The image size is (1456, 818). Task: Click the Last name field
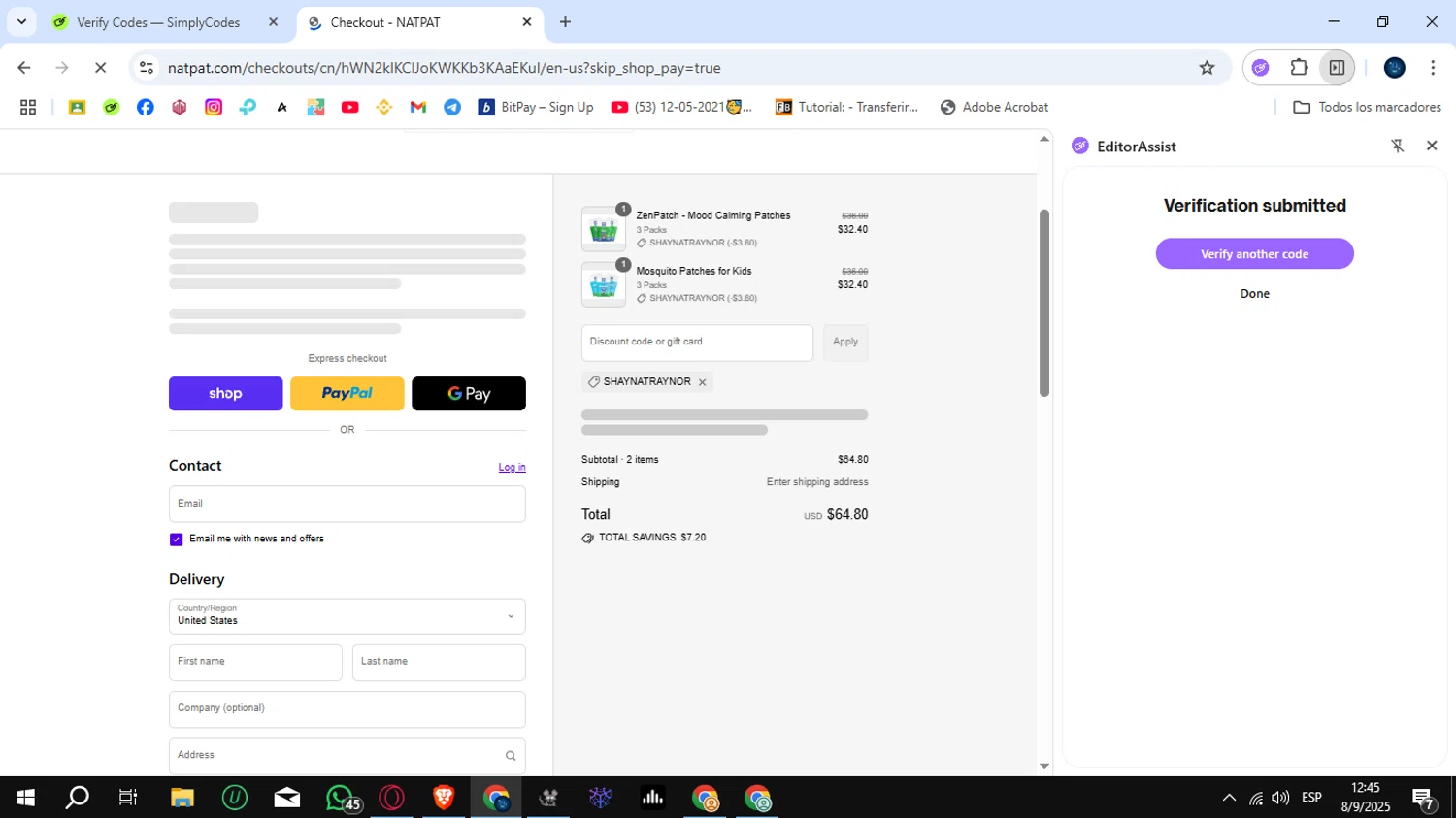point(439,663)
